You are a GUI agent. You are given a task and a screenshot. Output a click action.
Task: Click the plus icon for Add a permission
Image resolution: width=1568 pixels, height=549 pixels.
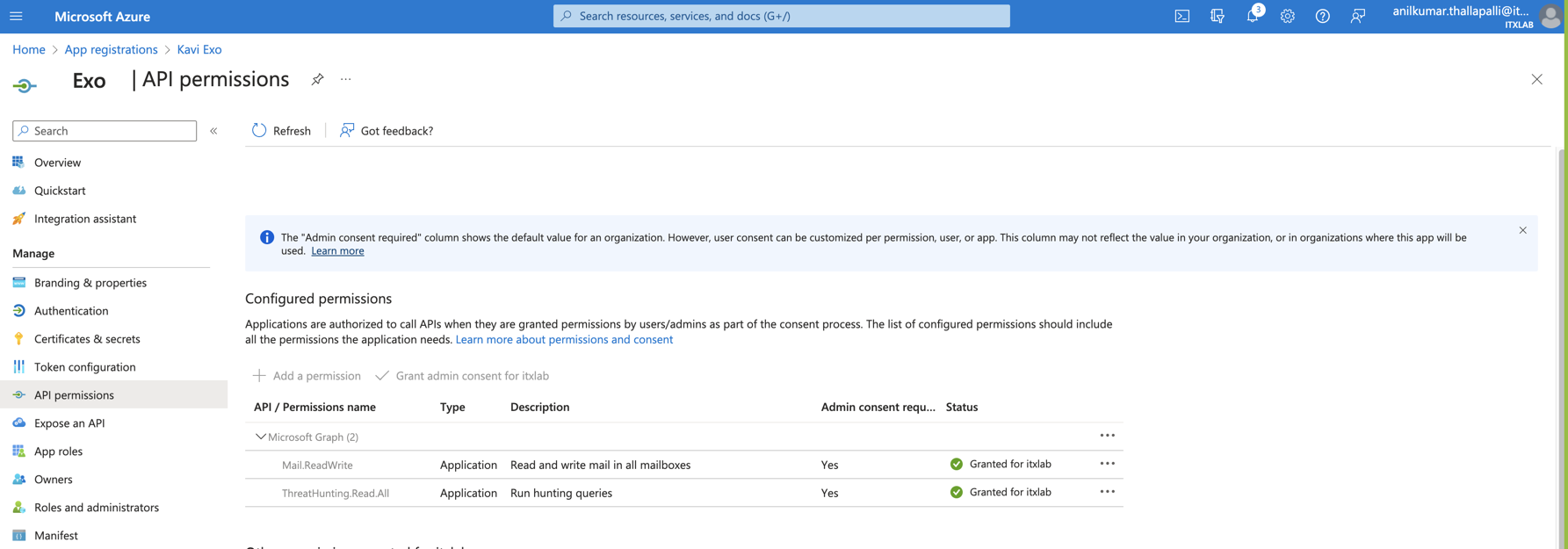coord(259,375)
